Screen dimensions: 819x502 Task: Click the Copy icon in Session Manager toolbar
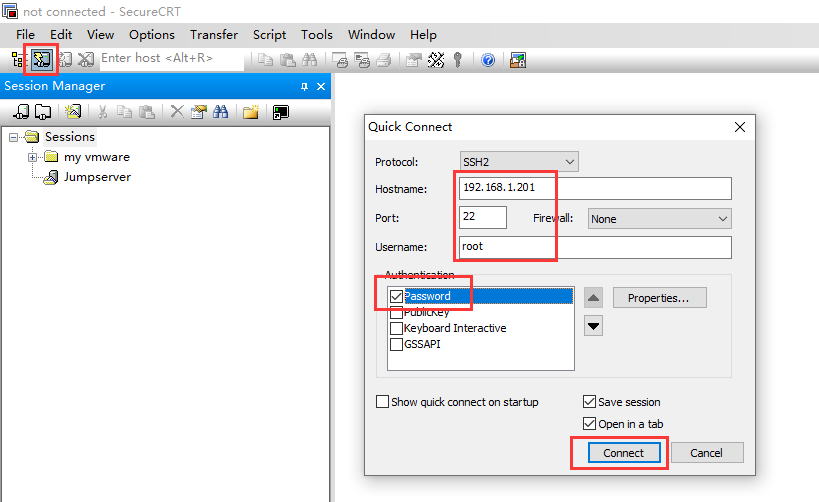click(x=124, y=112)
